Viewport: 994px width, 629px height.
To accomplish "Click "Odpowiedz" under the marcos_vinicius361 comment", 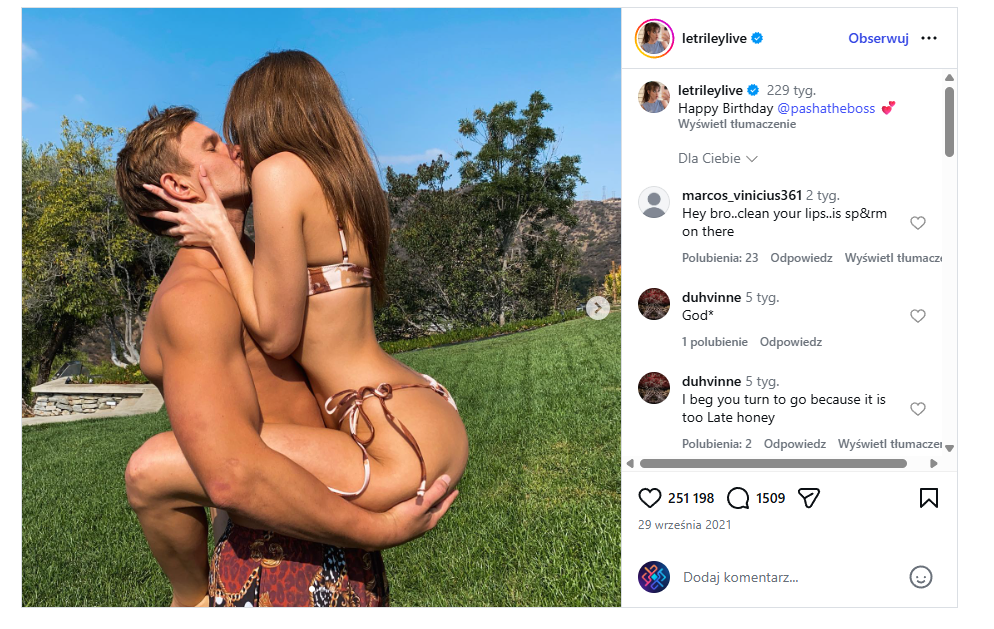I will point(801,258).
